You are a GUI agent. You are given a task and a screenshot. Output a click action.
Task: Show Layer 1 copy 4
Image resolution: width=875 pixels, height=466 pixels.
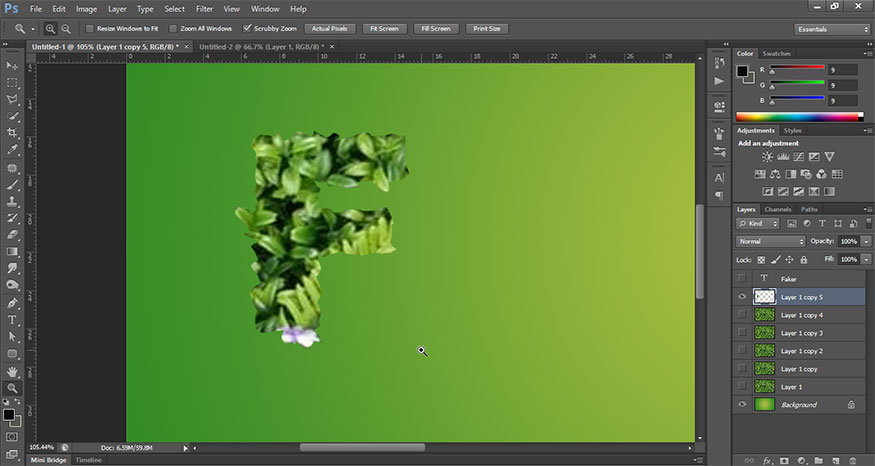[x=742, y=315]
